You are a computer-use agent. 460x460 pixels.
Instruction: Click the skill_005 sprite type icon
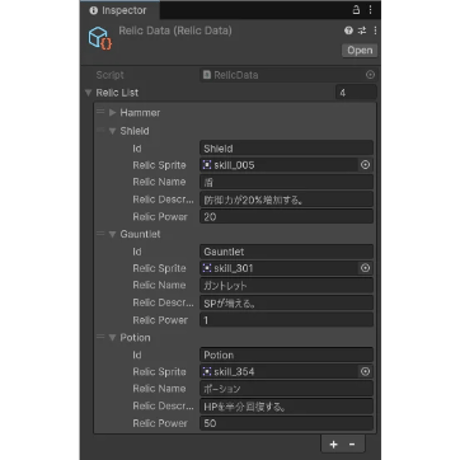207,165
